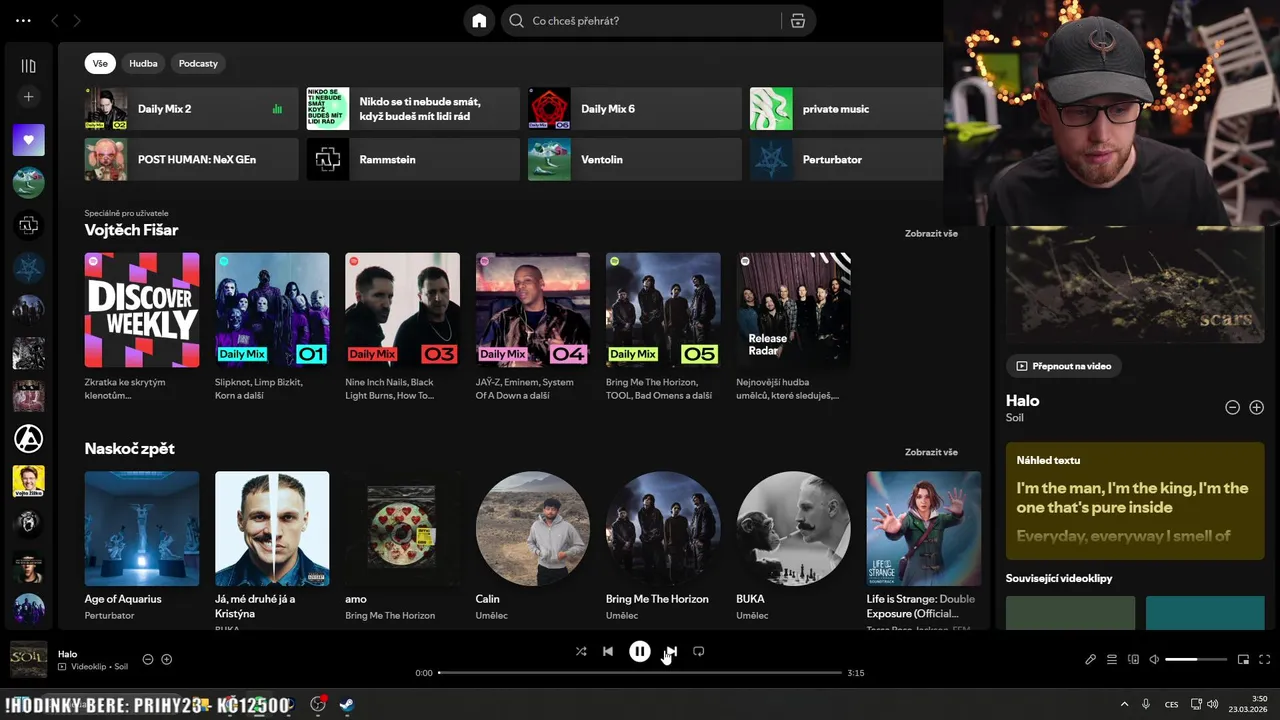Navigate back with the left arrow
The width and height of the screenshot is (1280, 720).
coord(55,21)
